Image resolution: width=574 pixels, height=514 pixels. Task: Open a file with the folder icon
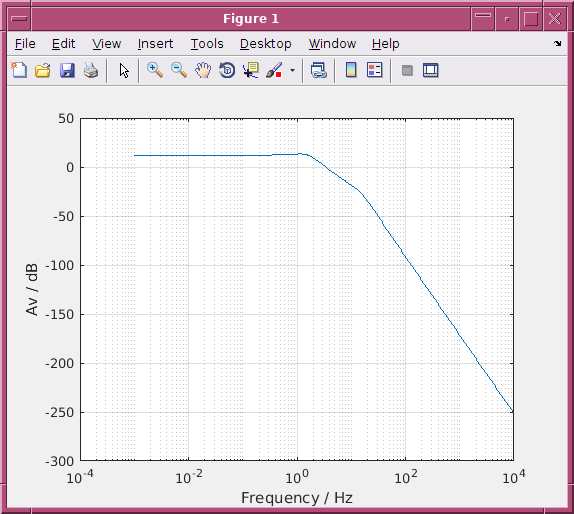[x=43, y=70]
